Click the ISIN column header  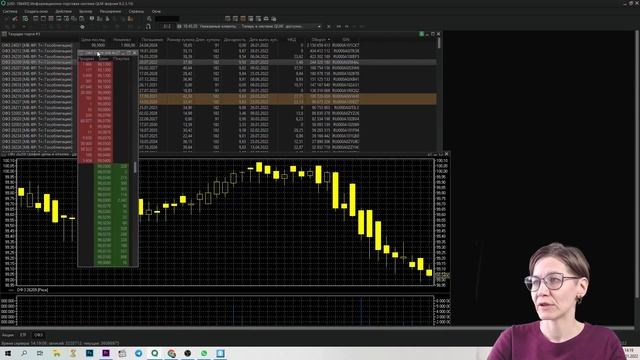tap(345, 40)
